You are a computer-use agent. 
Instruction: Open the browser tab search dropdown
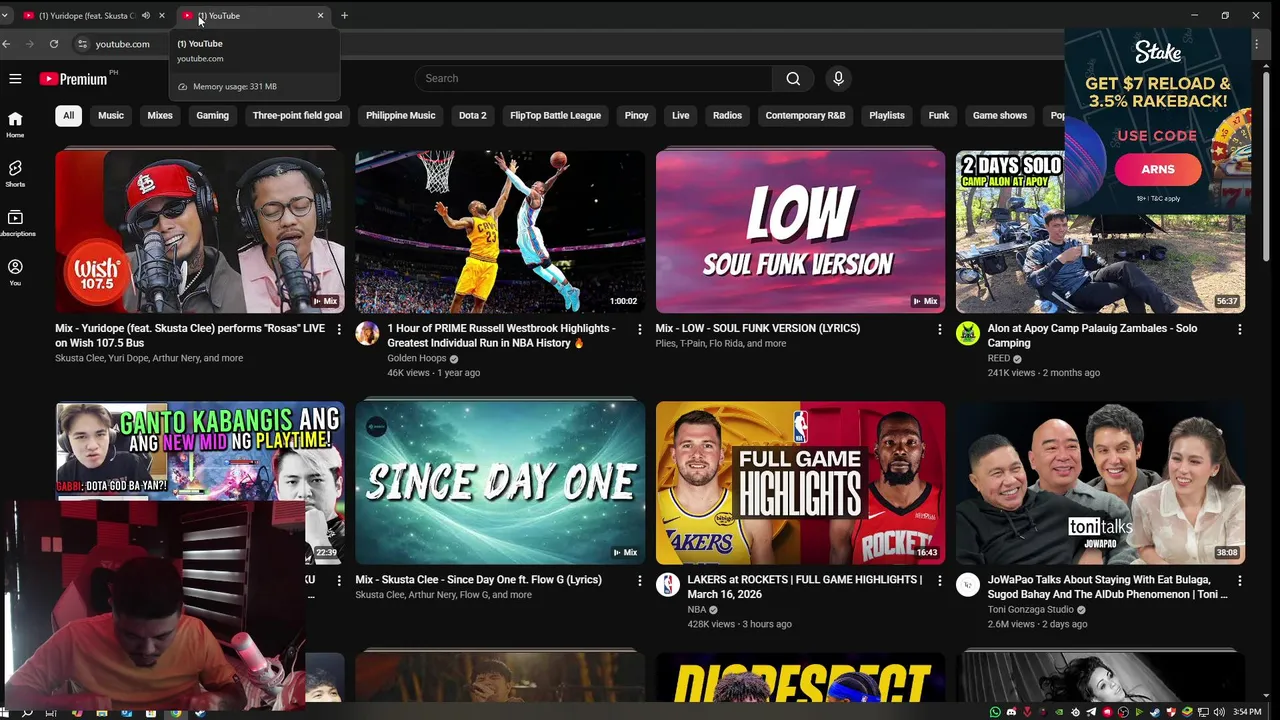pyautogui.click(x=5, y=16)
